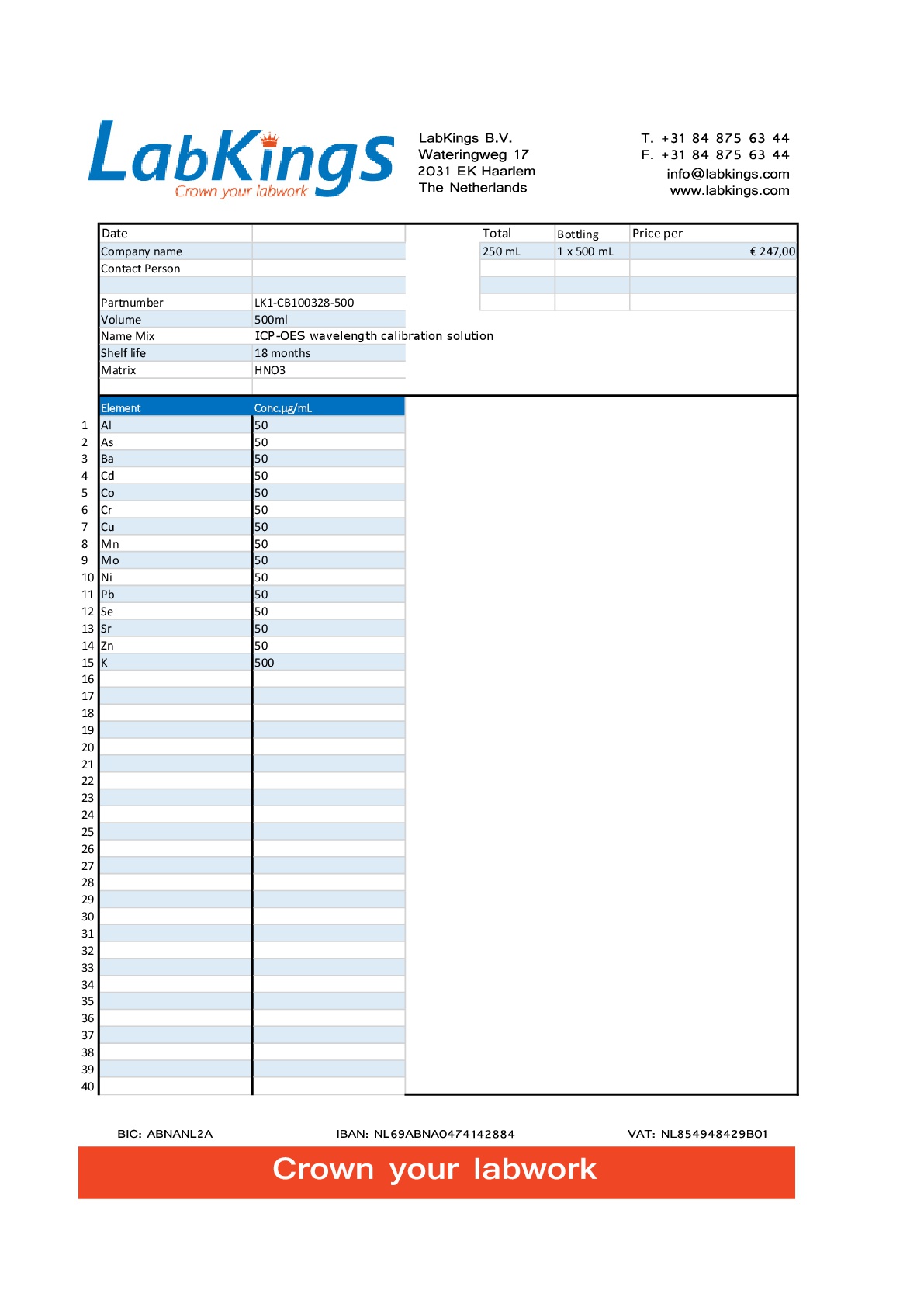Click the empty element cell in row 16
Screen dimensions: 924x1307
(175, 680)
